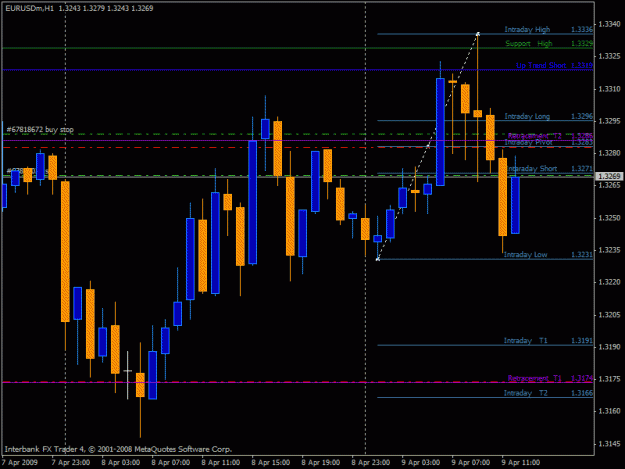This screenshot has width=625, height=469.
Task: Select the 'Retracement T1 1.3174' label
Action: [550, 378]
